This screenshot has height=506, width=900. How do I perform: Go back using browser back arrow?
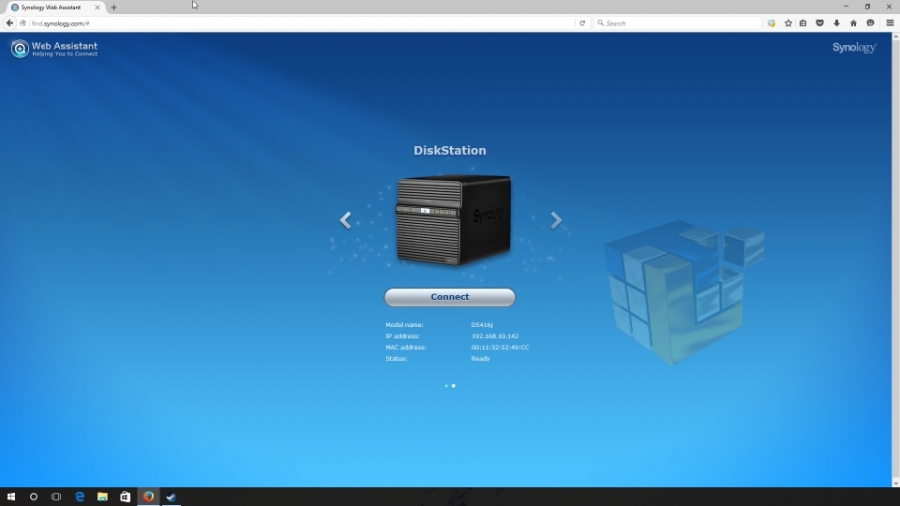tap(10, 23)
